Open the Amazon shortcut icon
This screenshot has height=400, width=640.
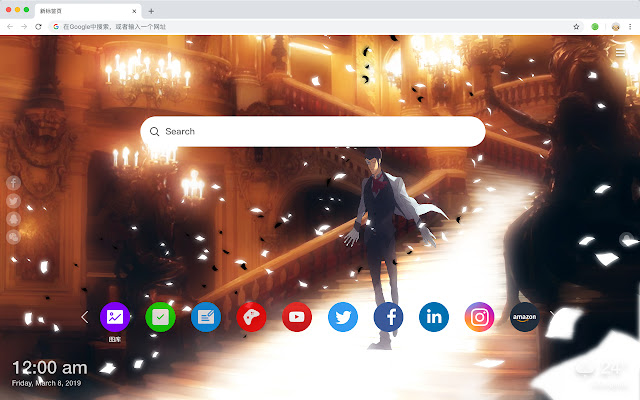tap(524, 317)
